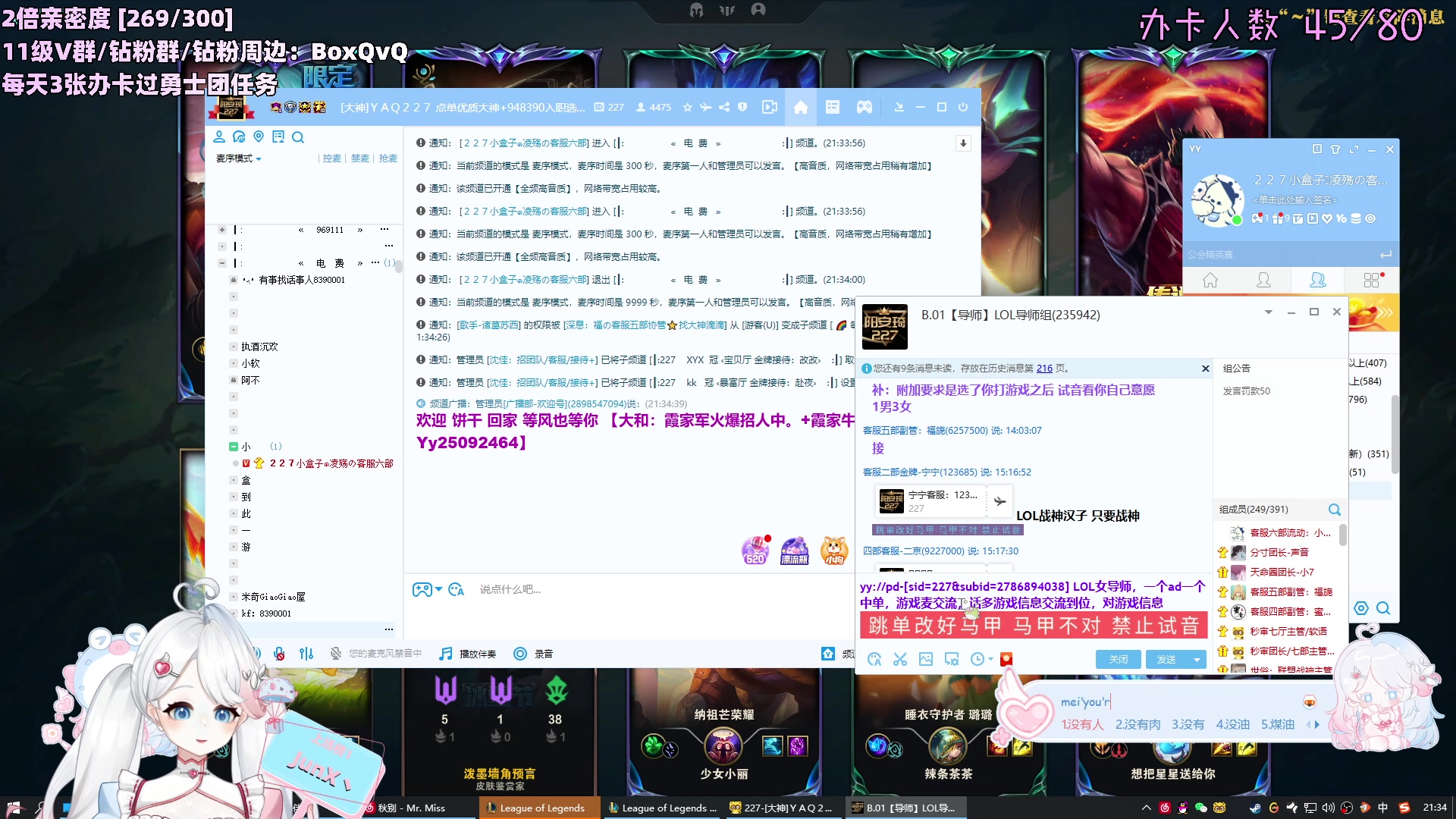Click the 关闭 button in the message window
The height and width of the screenshot is (819, 1456).
coord(1118,659)
